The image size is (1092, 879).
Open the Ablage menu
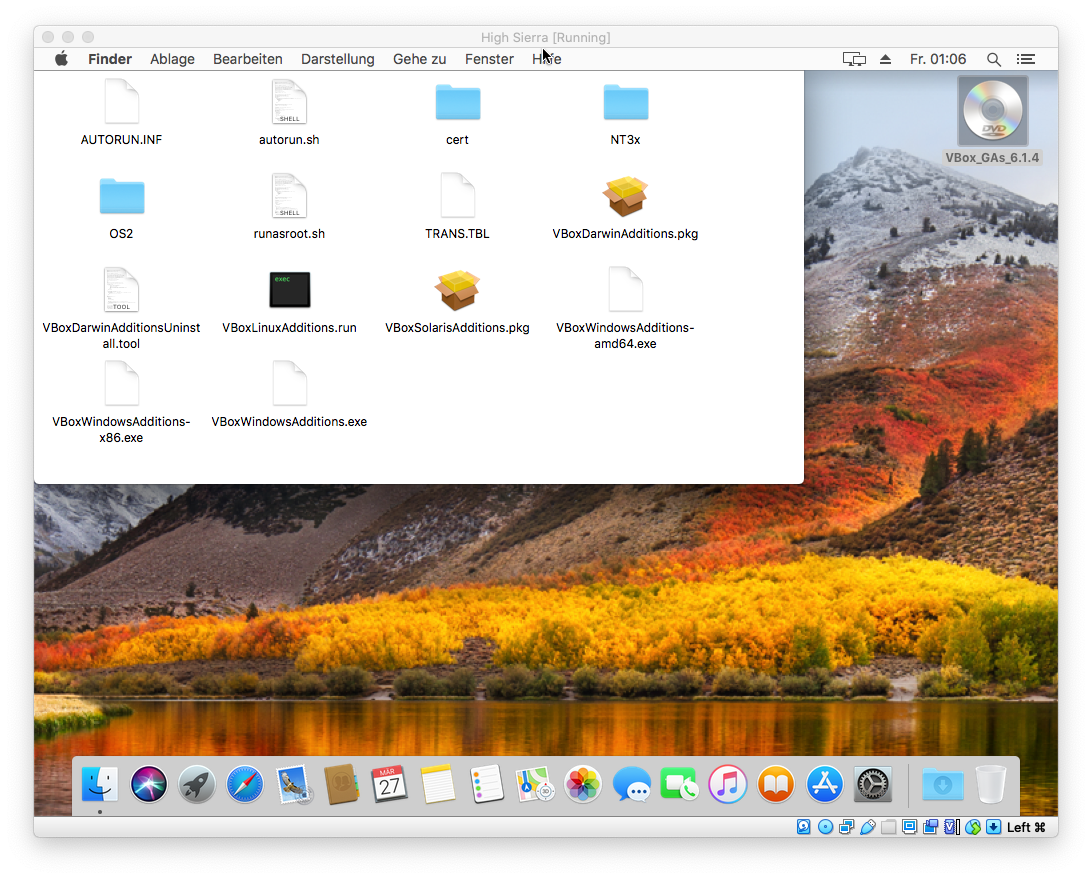pyautogui.click(x=172, y=59)
